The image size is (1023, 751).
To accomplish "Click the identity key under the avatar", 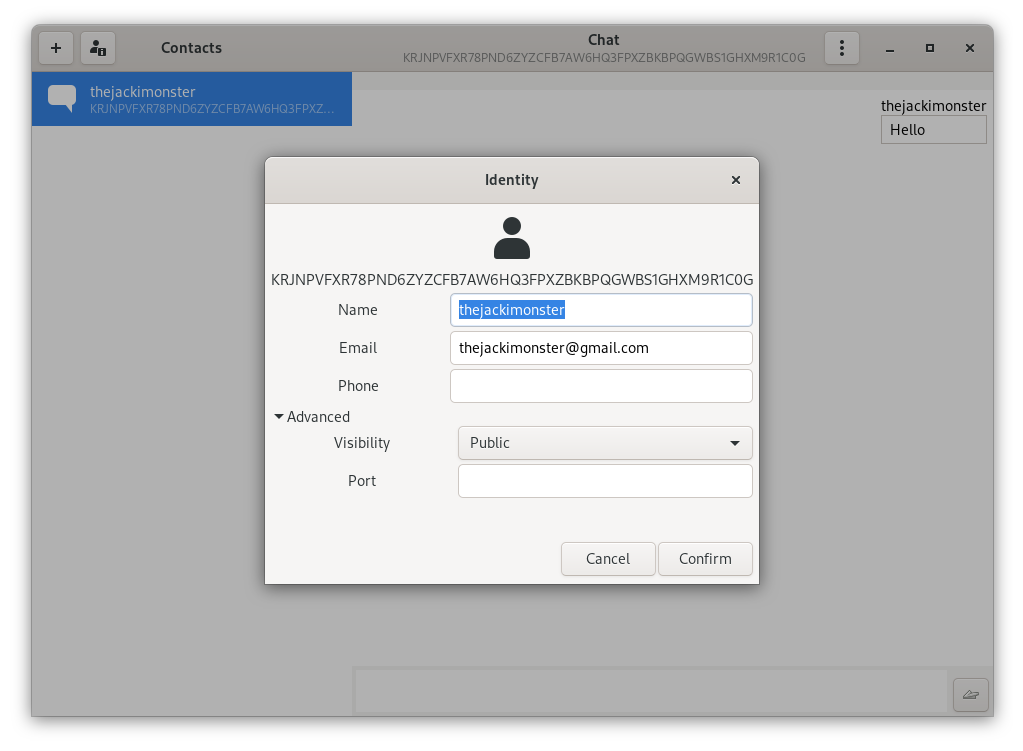I will point(512,280).
